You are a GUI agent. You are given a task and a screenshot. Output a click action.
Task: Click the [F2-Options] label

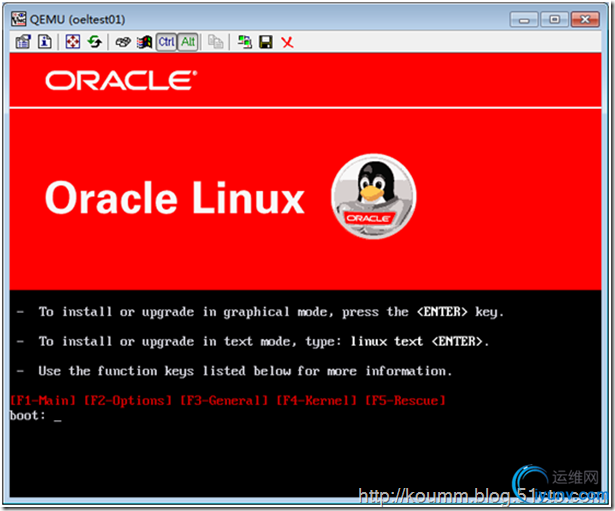(x=128, y=400)
